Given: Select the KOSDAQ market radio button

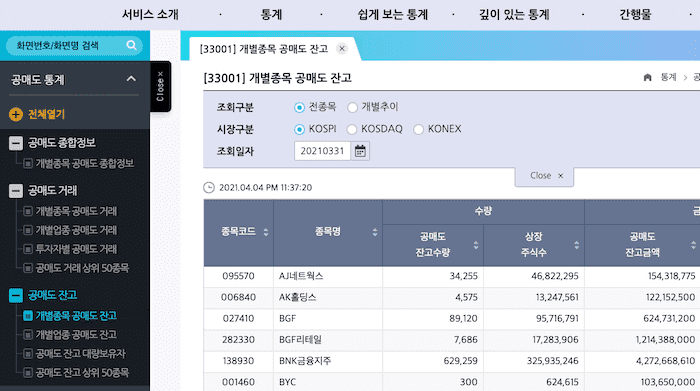Looking at the screenshot, I should tap(352, 129).
